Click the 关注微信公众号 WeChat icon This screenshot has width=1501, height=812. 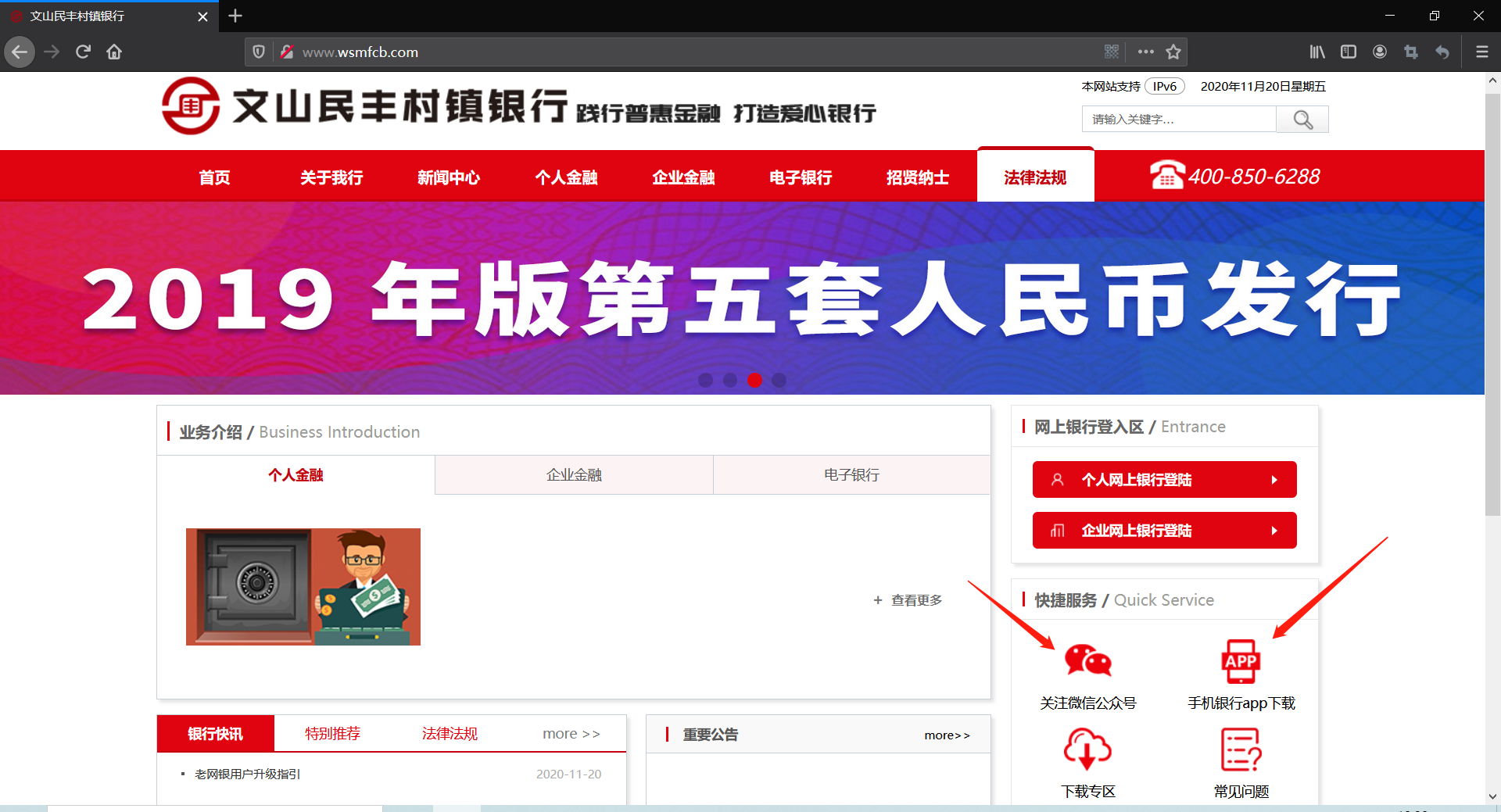coord(1087,661)
